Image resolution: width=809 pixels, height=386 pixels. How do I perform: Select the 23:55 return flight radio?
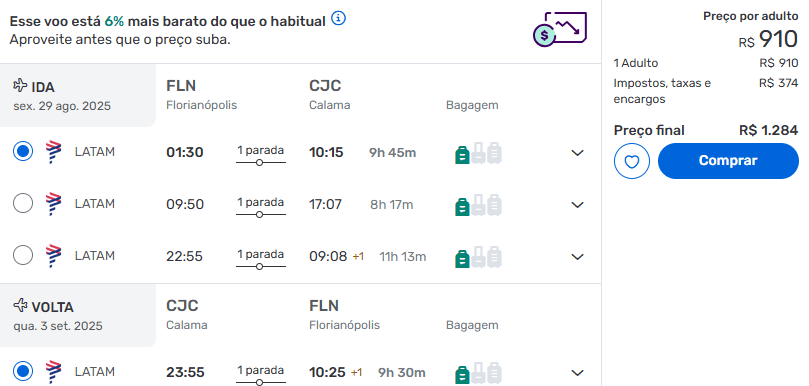coord(23,372)
